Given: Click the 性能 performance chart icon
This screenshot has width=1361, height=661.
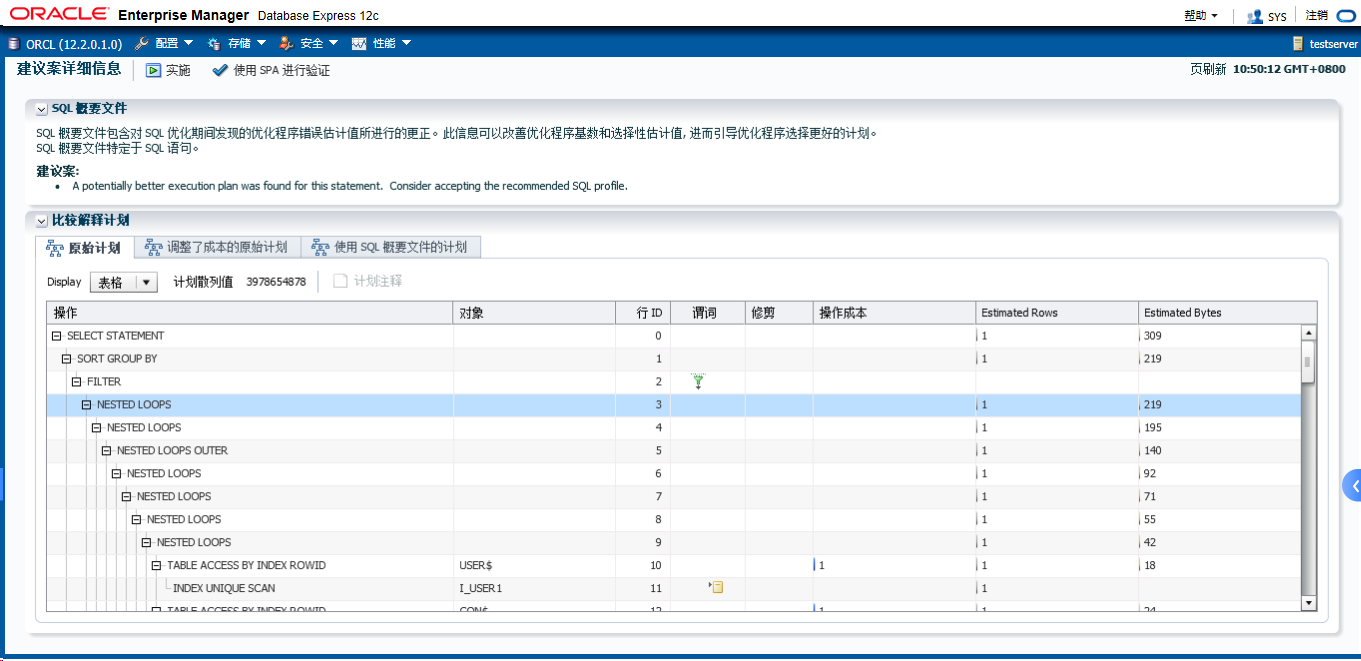Looking at the screenshot, I should [x=357, y=44].
